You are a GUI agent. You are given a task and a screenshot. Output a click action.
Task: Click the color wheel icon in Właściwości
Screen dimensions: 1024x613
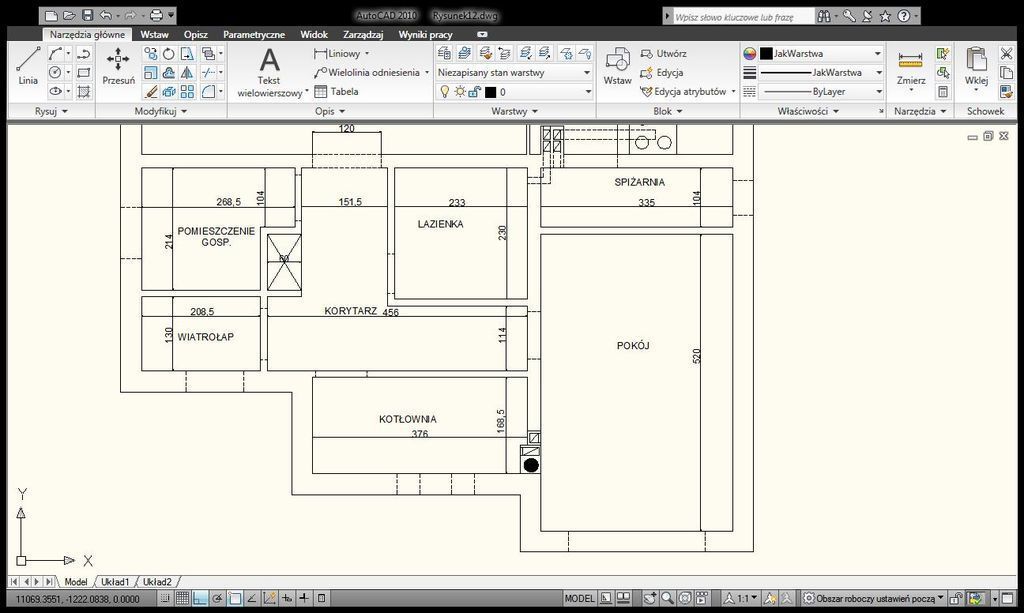(x=749, y=54)
